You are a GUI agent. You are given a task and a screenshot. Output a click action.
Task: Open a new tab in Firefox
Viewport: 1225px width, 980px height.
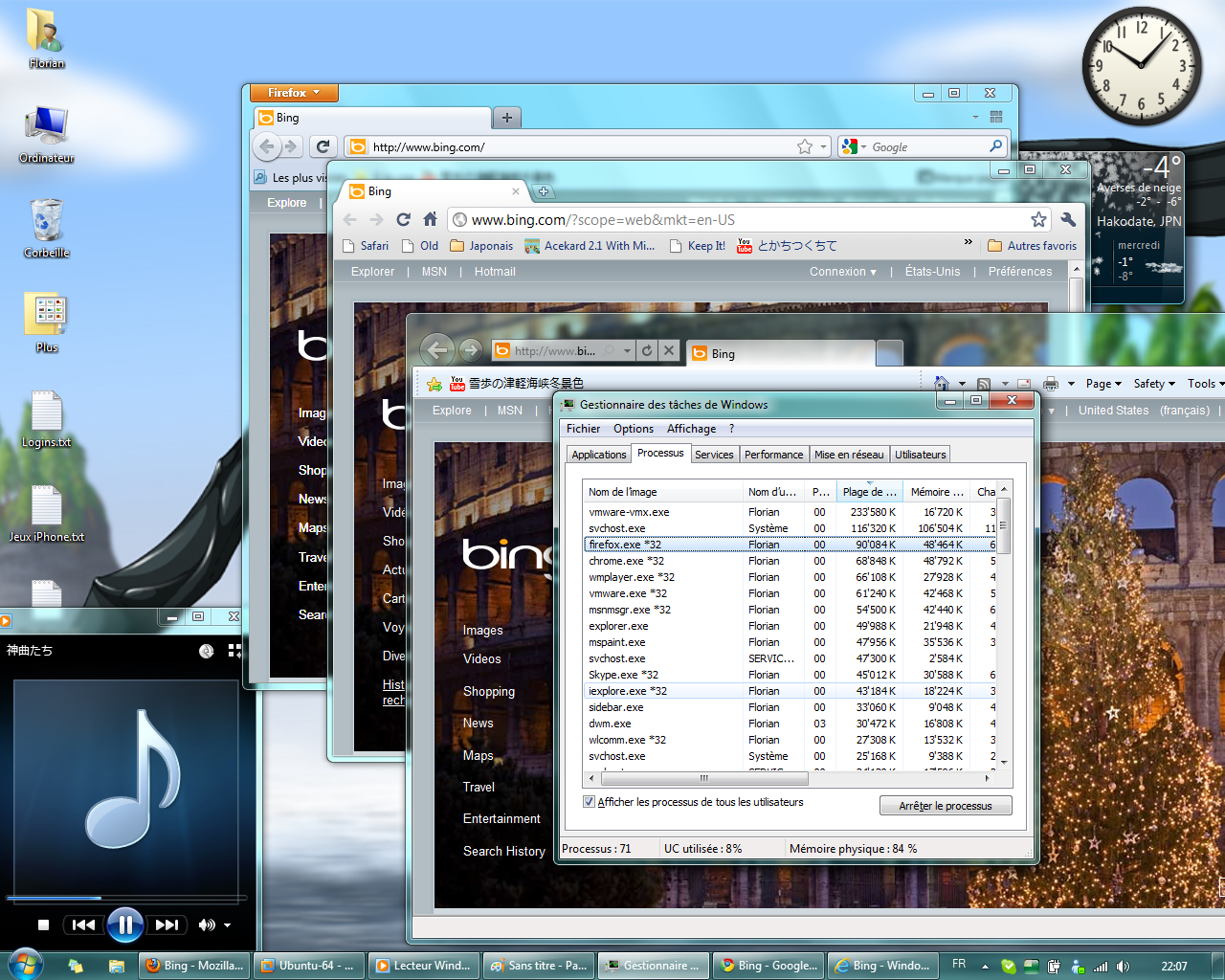click(x=506, y=118)
